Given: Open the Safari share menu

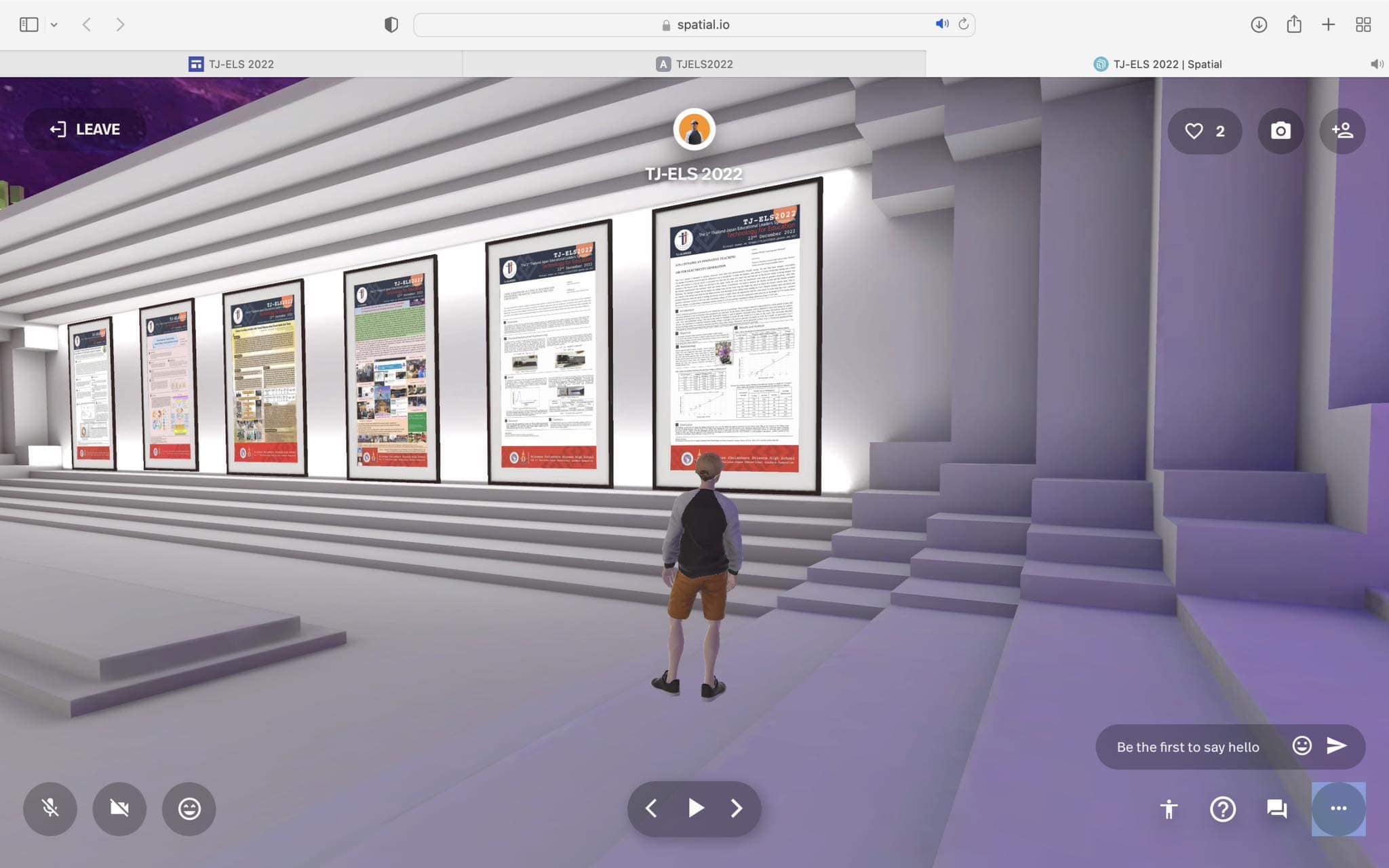Looking at the screenshot, I should [x=1294, y=24].
